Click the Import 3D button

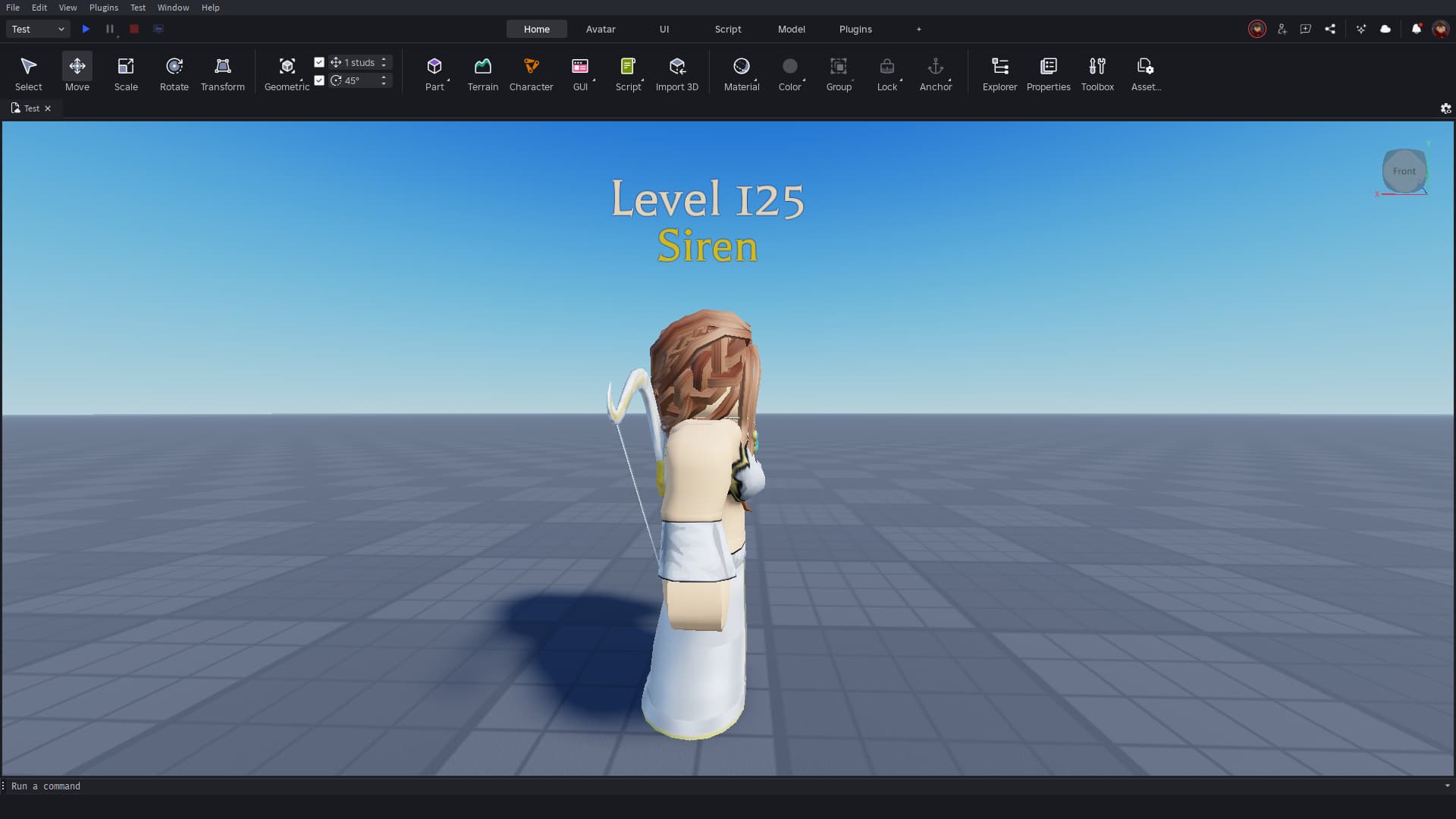click(x=676, y=74)
